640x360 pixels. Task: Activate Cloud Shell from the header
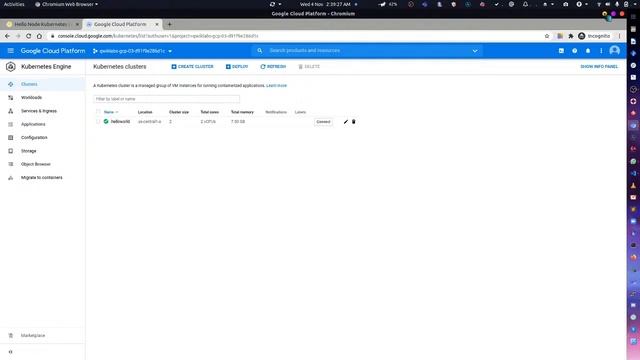click(561, 51)
